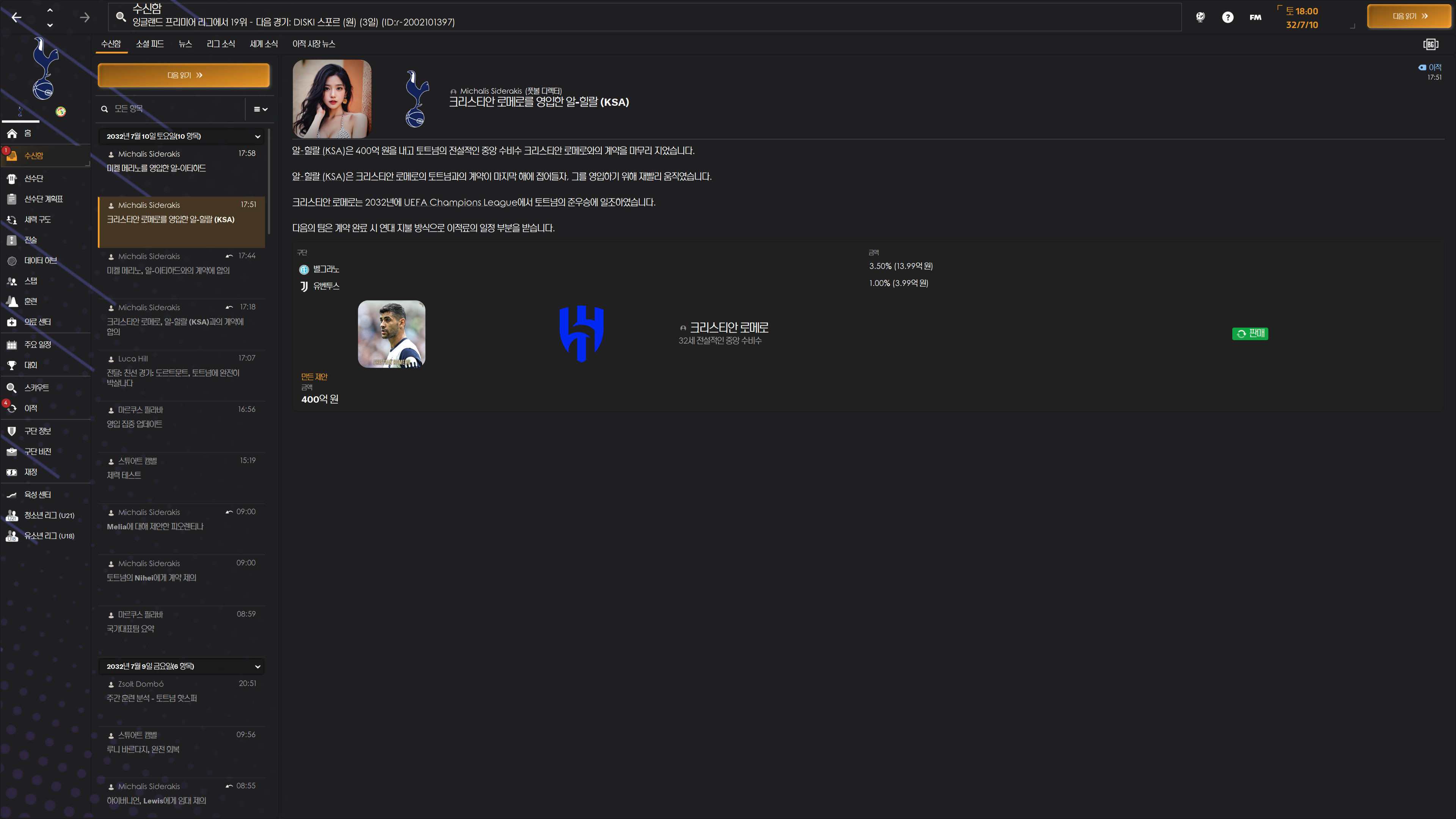Click the green 판매 badge button
This screenshot has width=1456, height=819.
1250,334
